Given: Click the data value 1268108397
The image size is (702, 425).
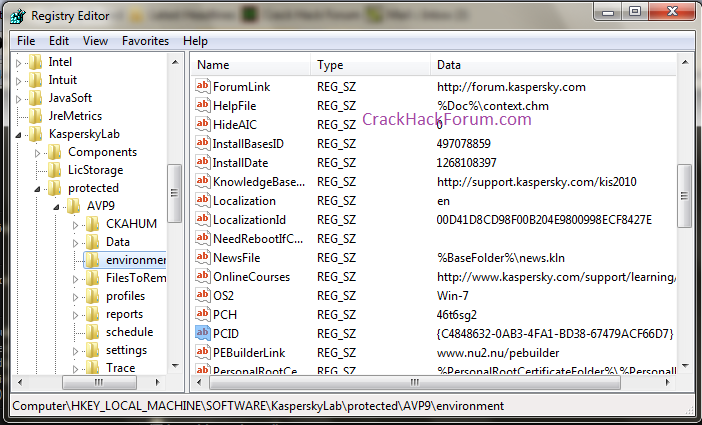Looking at the screenshot, I should point(467,163).
